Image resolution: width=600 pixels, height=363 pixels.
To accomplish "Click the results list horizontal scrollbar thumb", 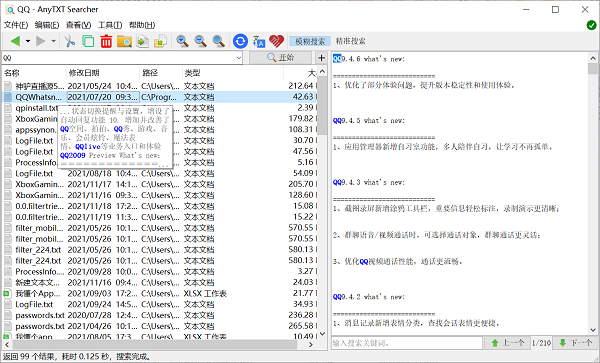I will click(154, 344).
